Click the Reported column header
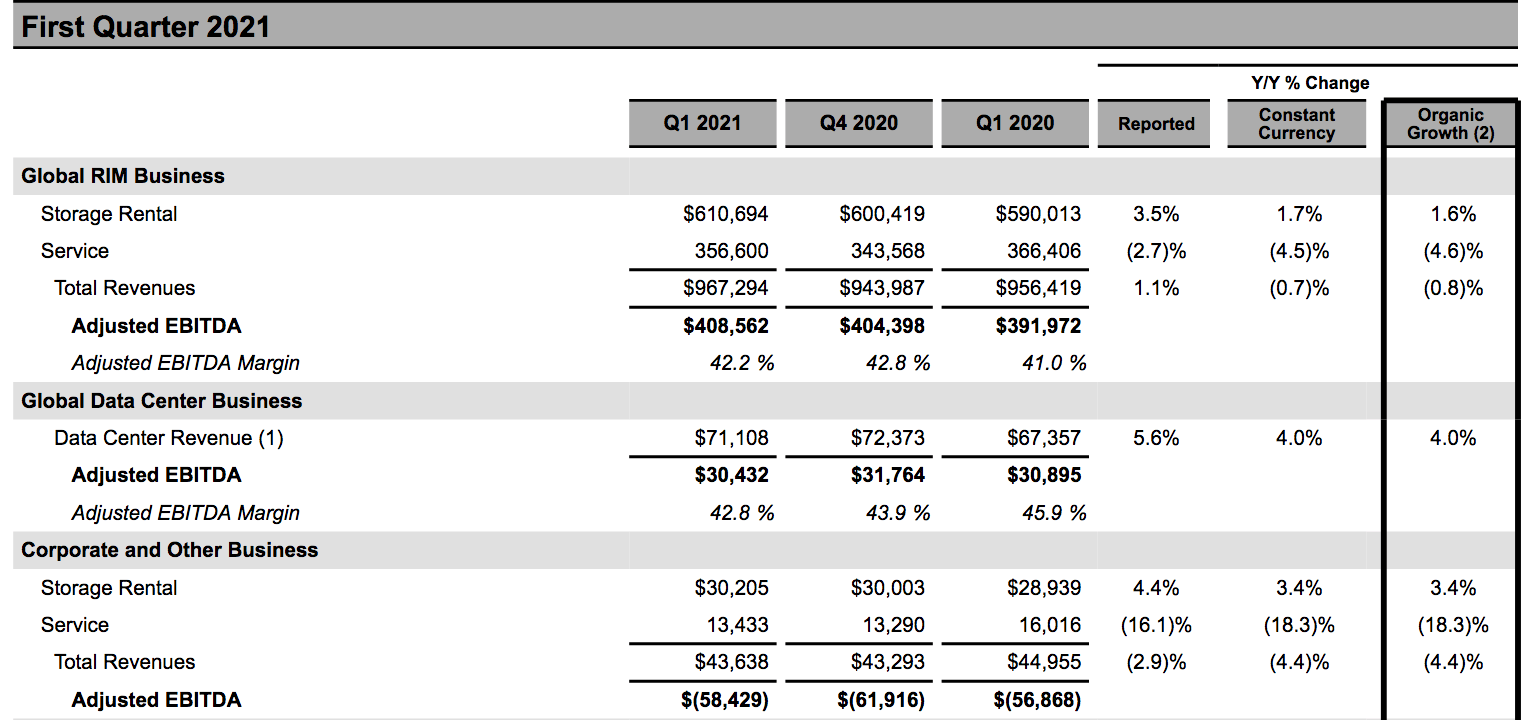Screen dimensions: 1524x720 pos(1156,124)
